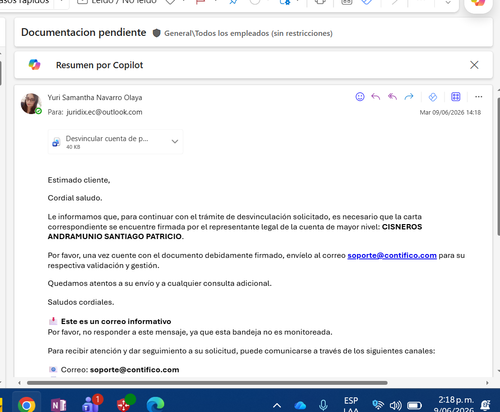Open the apps grid icon in message header

(x=456, y=97)
